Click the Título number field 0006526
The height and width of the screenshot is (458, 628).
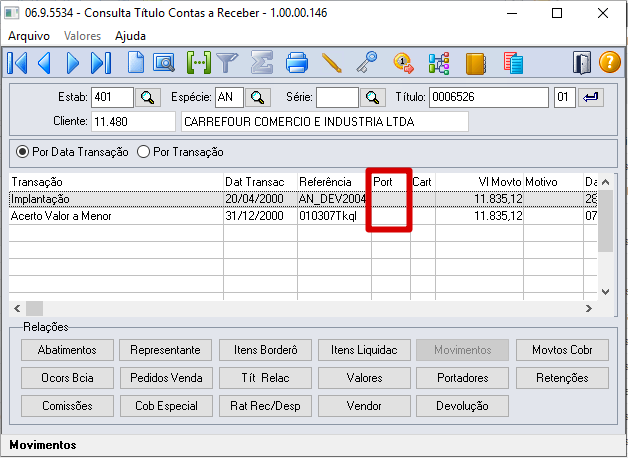489,97
